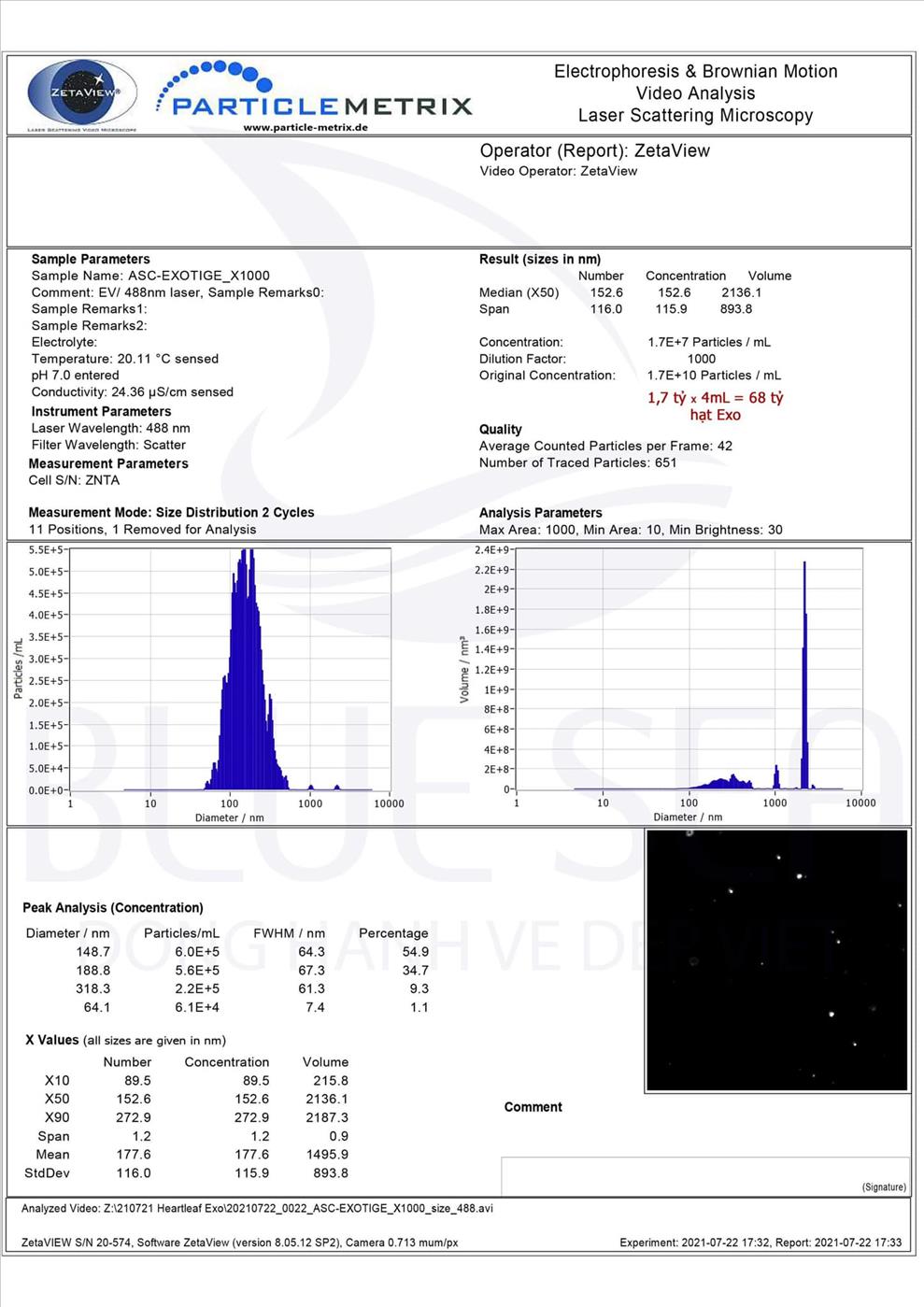Click the Peak Analysis (Concentration) heading
This screenshot has width=924, height=1307.
point(113,907)
